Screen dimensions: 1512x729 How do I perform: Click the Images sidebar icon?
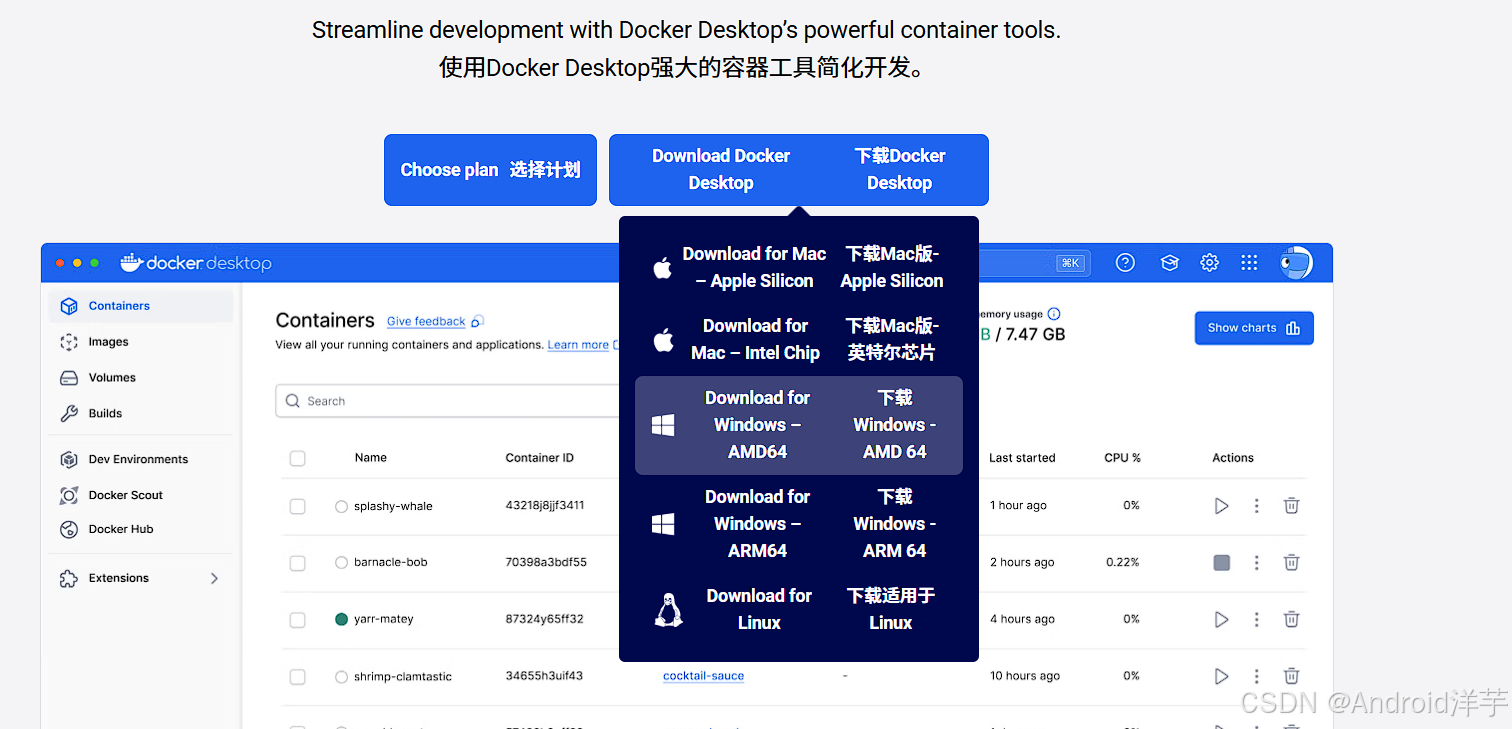(x=69, y=342)
